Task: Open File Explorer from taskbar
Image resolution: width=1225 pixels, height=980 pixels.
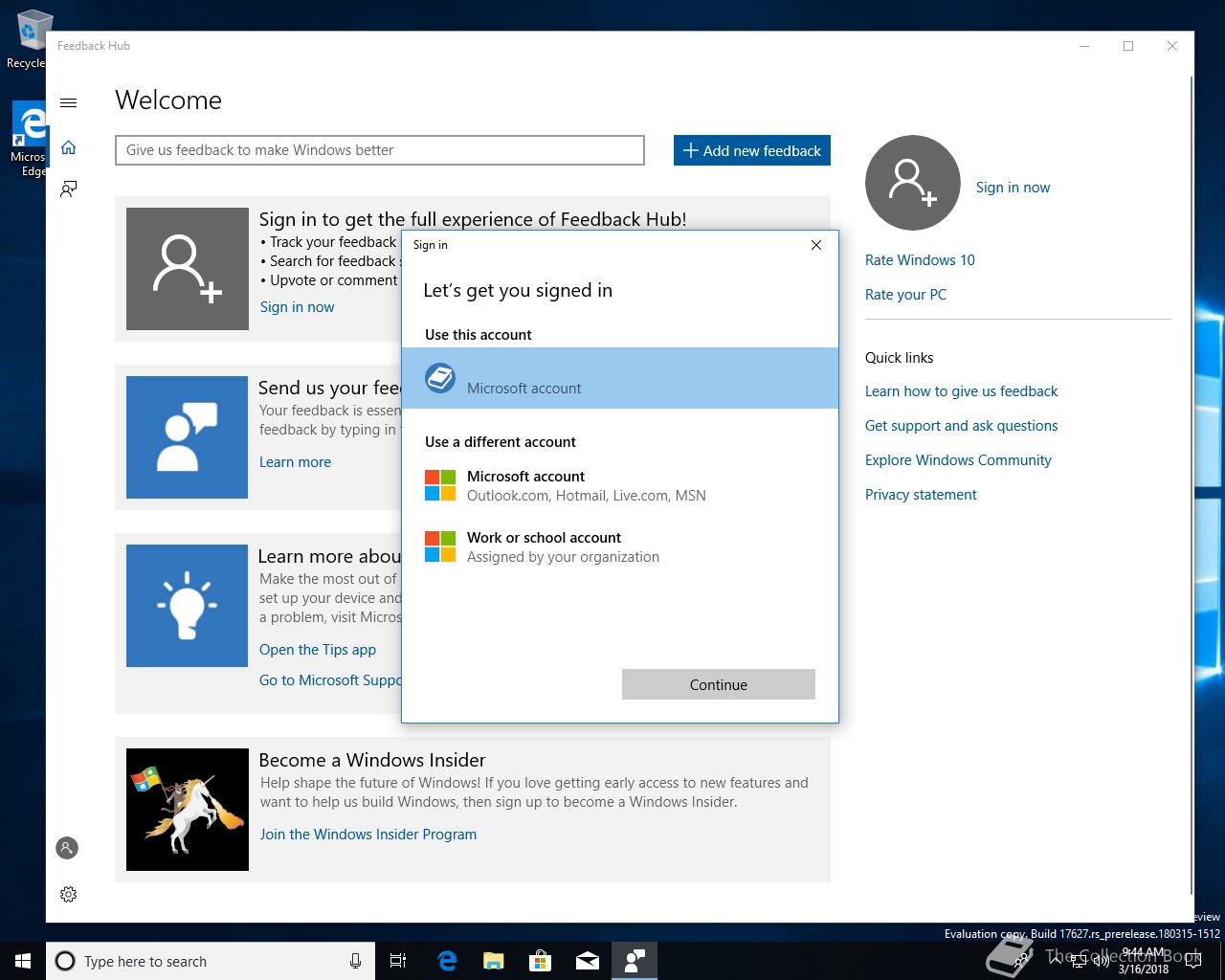Action: [494, 961]
